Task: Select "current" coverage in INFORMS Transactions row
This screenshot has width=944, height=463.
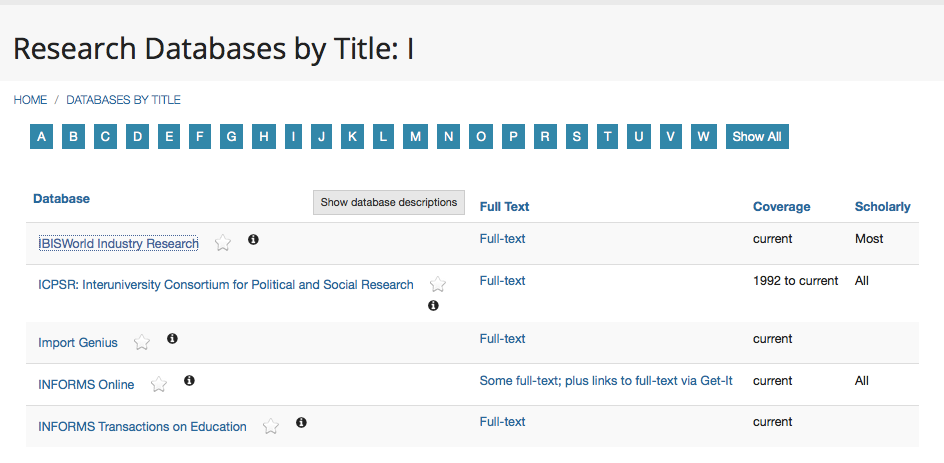Action: [x=772, y=421]
